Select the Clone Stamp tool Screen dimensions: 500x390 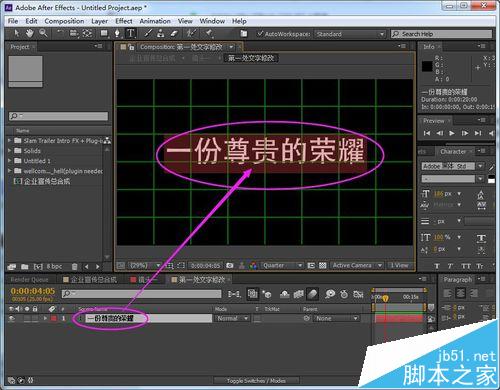(161, 33)
